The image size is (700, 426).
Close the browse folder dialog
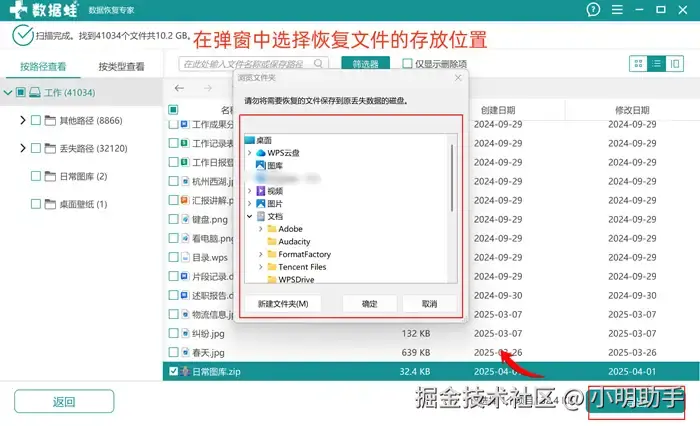[458, 78]
